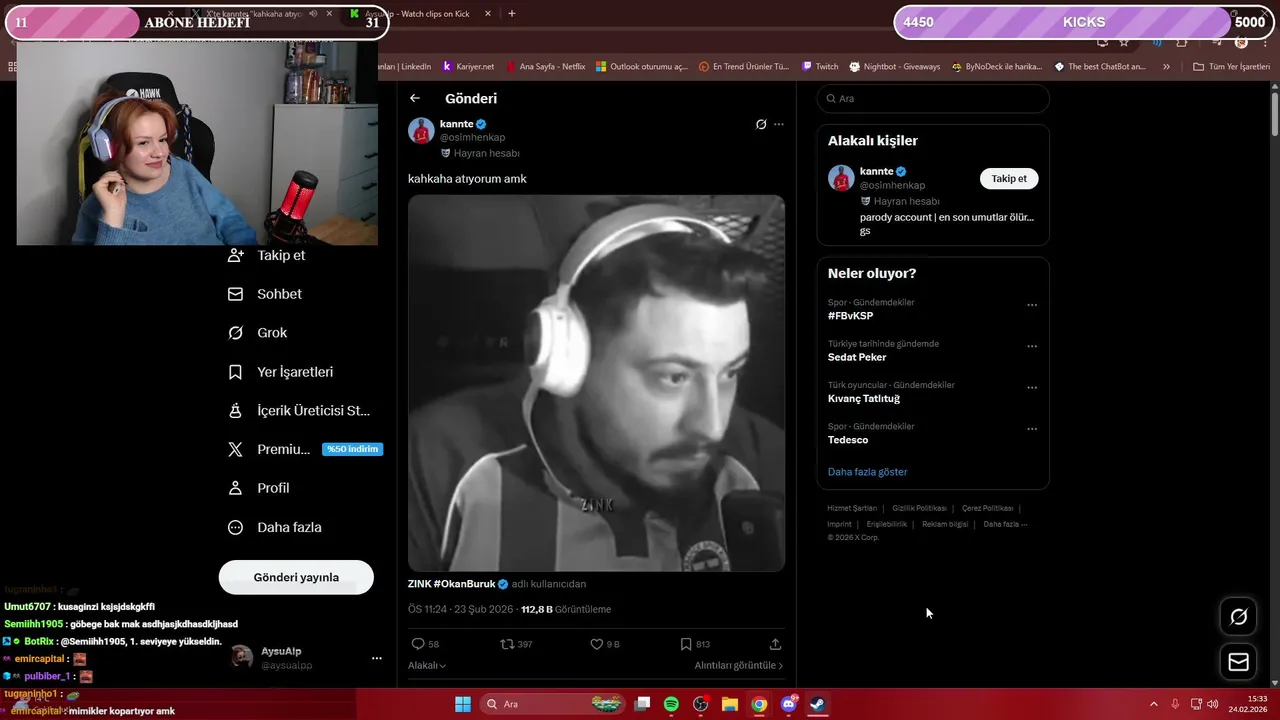This screenshot has height=720, width=1280.
Task: Open volume control in system tray
Action: click(x=1212, y=704)
